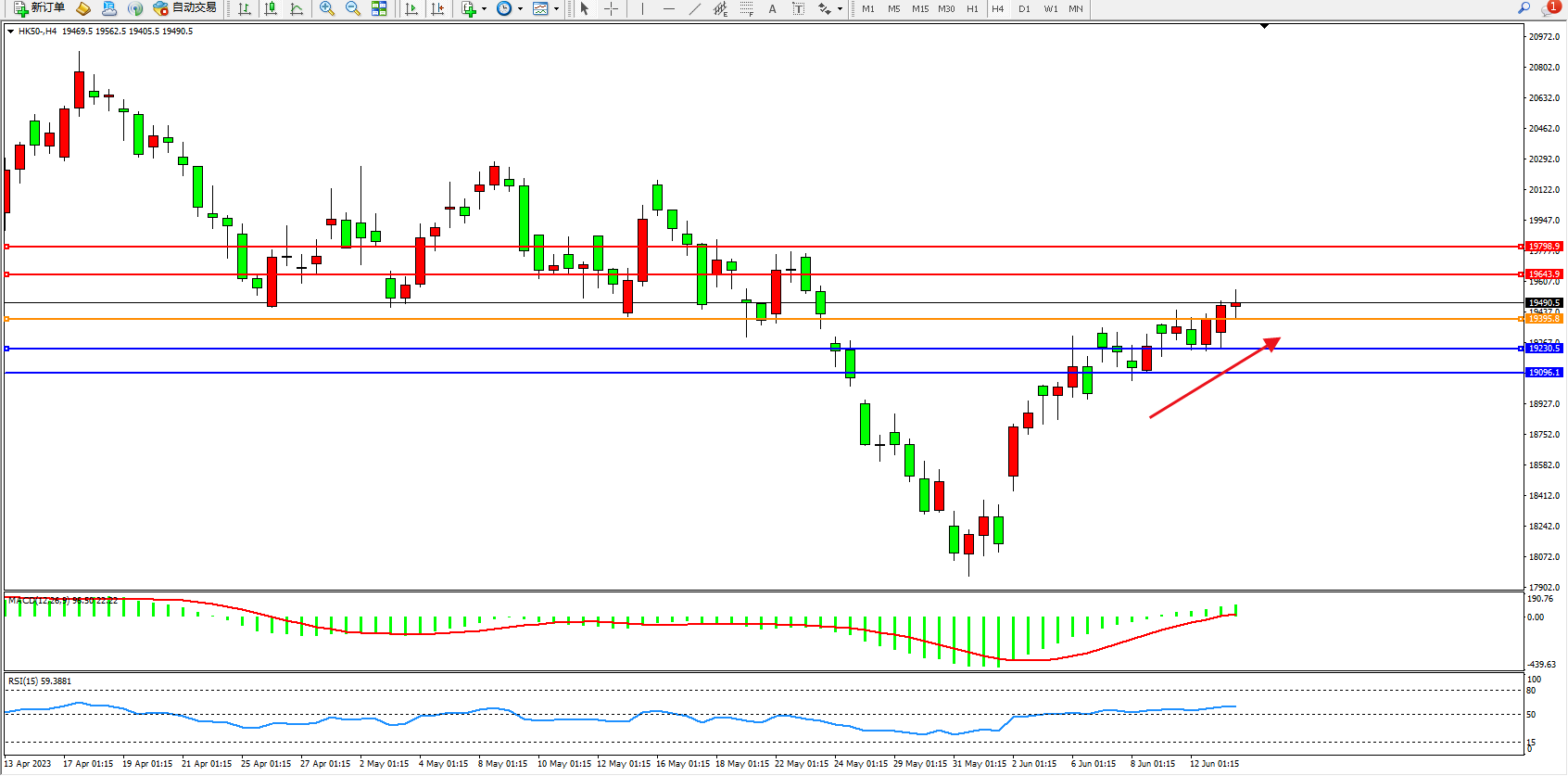
Task: Switch timeframe to D1
Action: coord(1024,8)
